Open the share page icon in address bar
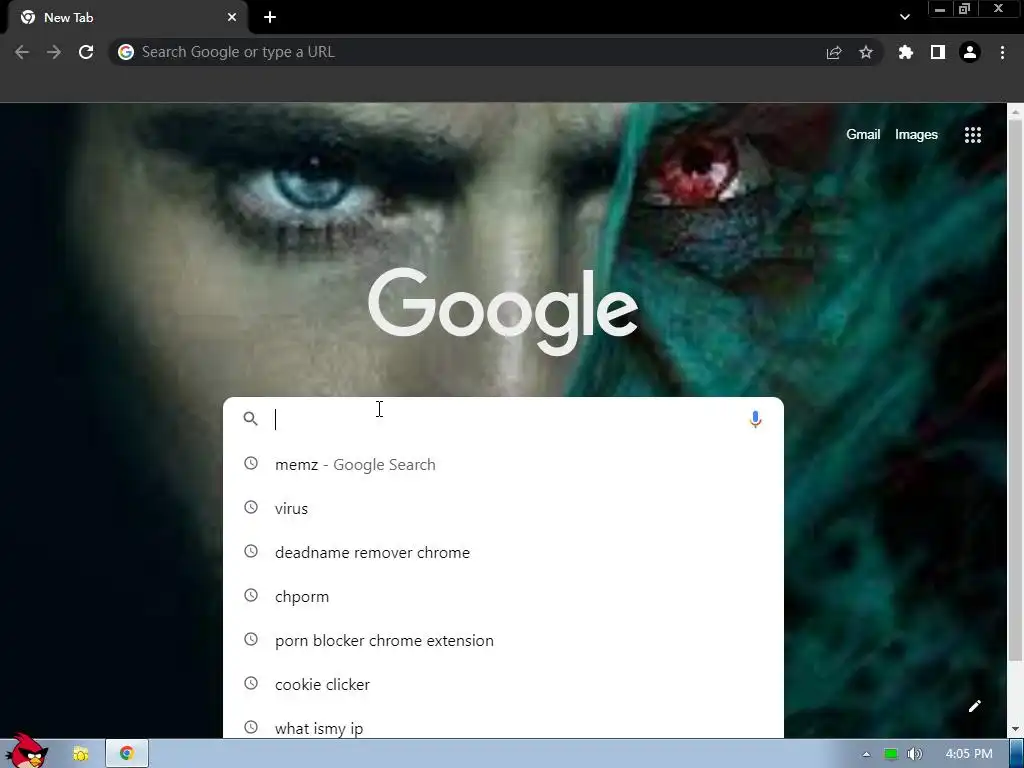 833,52
